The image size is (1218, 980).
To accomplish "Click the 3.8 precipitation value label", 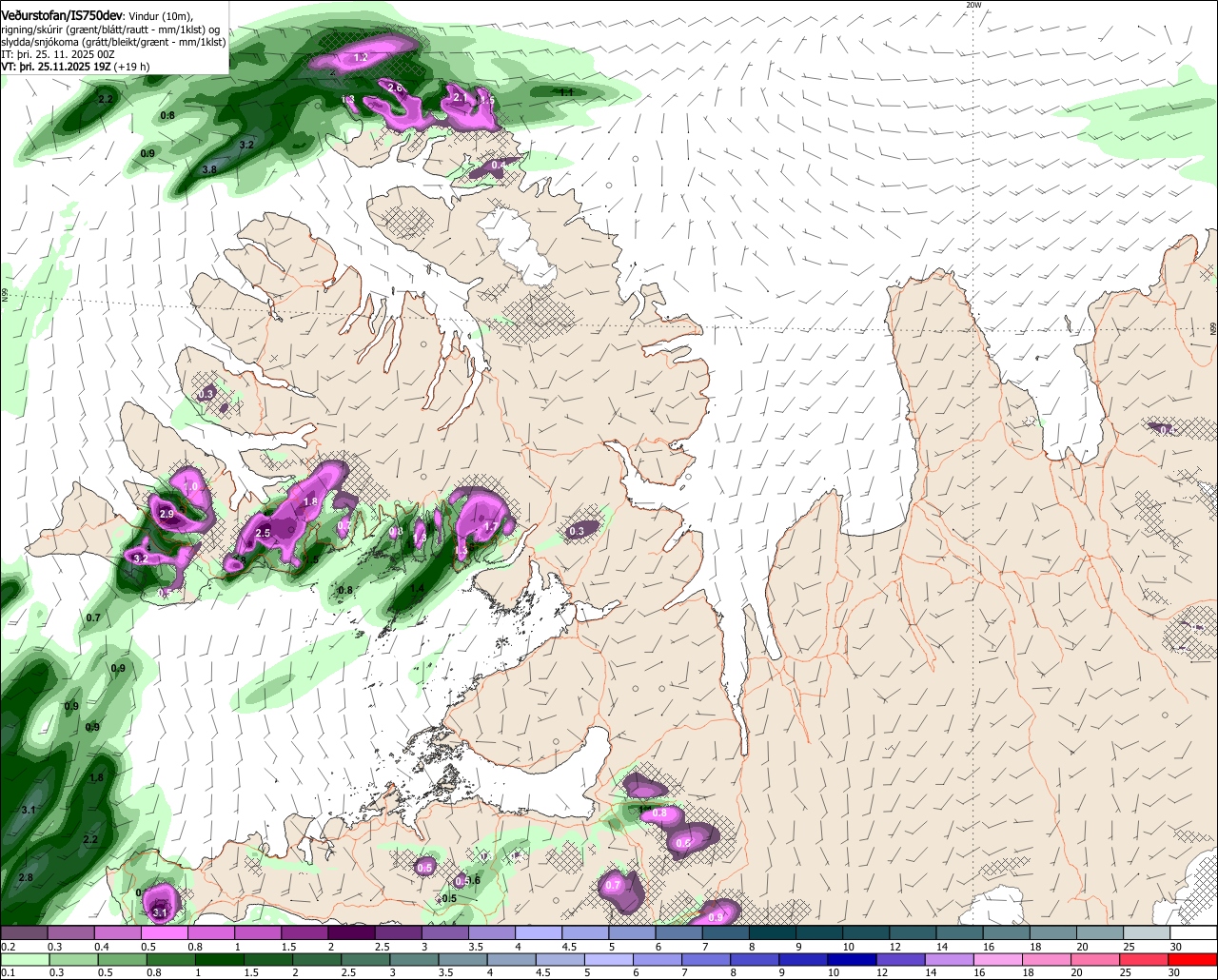I will coord(209,169).
